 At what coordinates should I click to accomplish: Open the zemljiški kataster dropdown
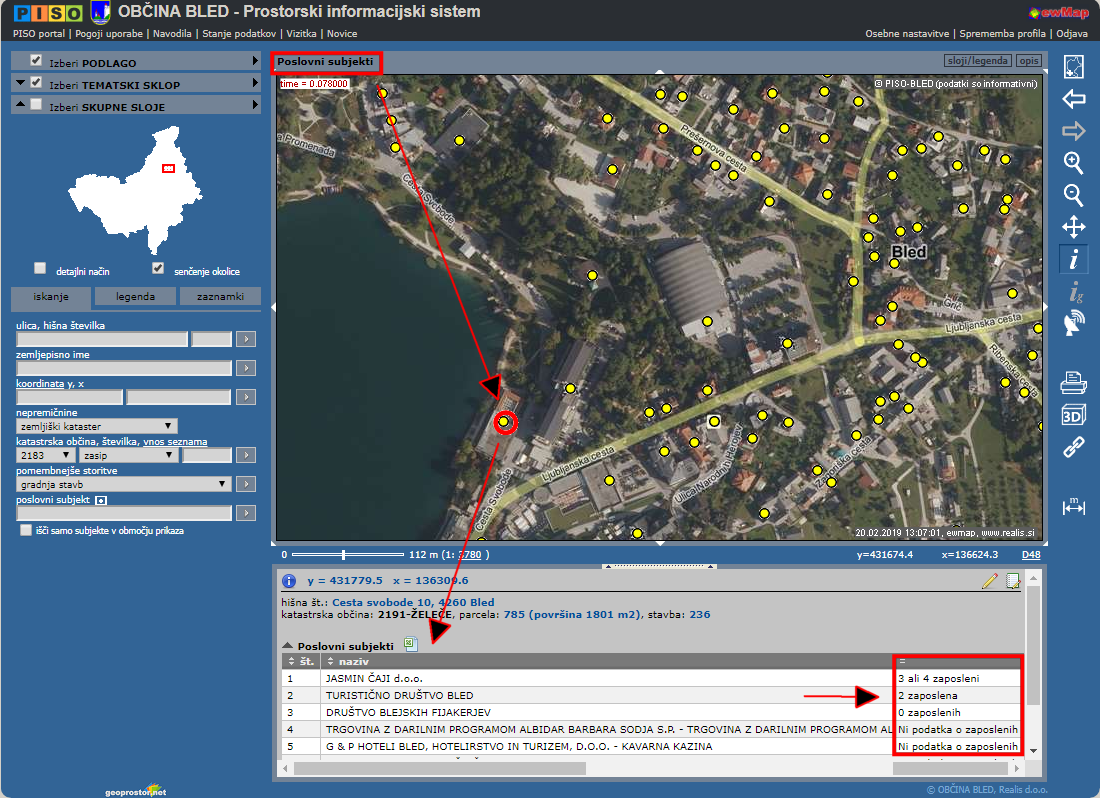97,426
